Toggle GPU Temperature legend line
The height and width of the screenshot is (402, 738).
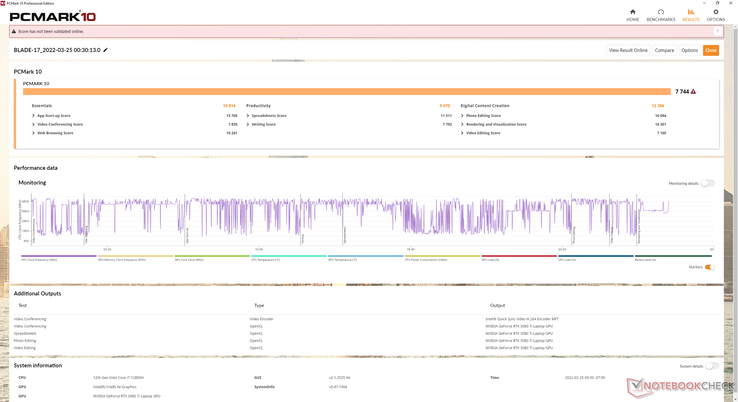[365, 257]
